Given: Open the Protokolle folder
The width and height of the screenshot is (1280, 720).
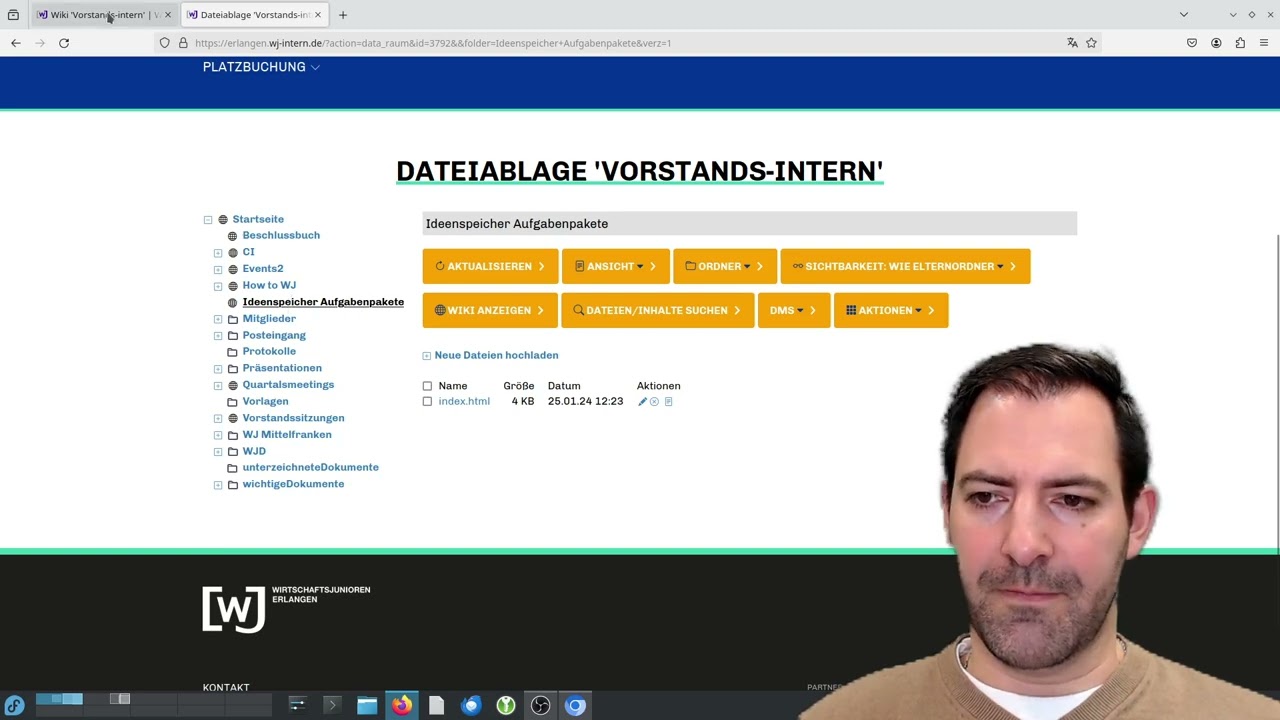Looking at the screenshot, I should coord(269,352).
